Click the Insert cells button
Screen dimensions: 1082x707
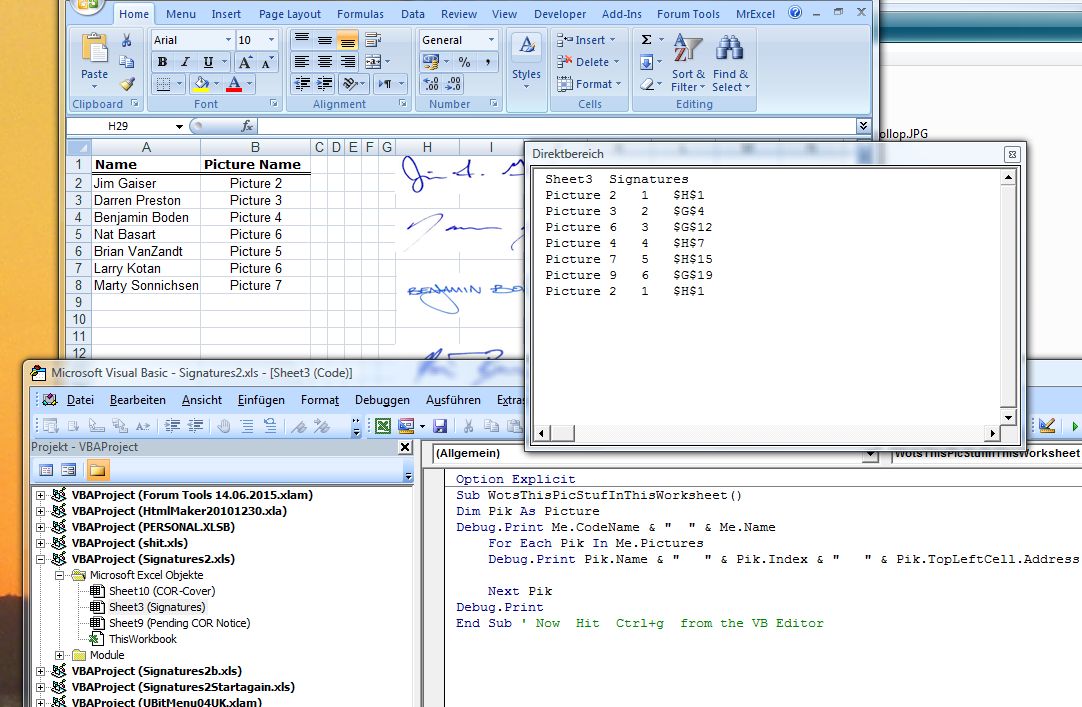(587, 40)
